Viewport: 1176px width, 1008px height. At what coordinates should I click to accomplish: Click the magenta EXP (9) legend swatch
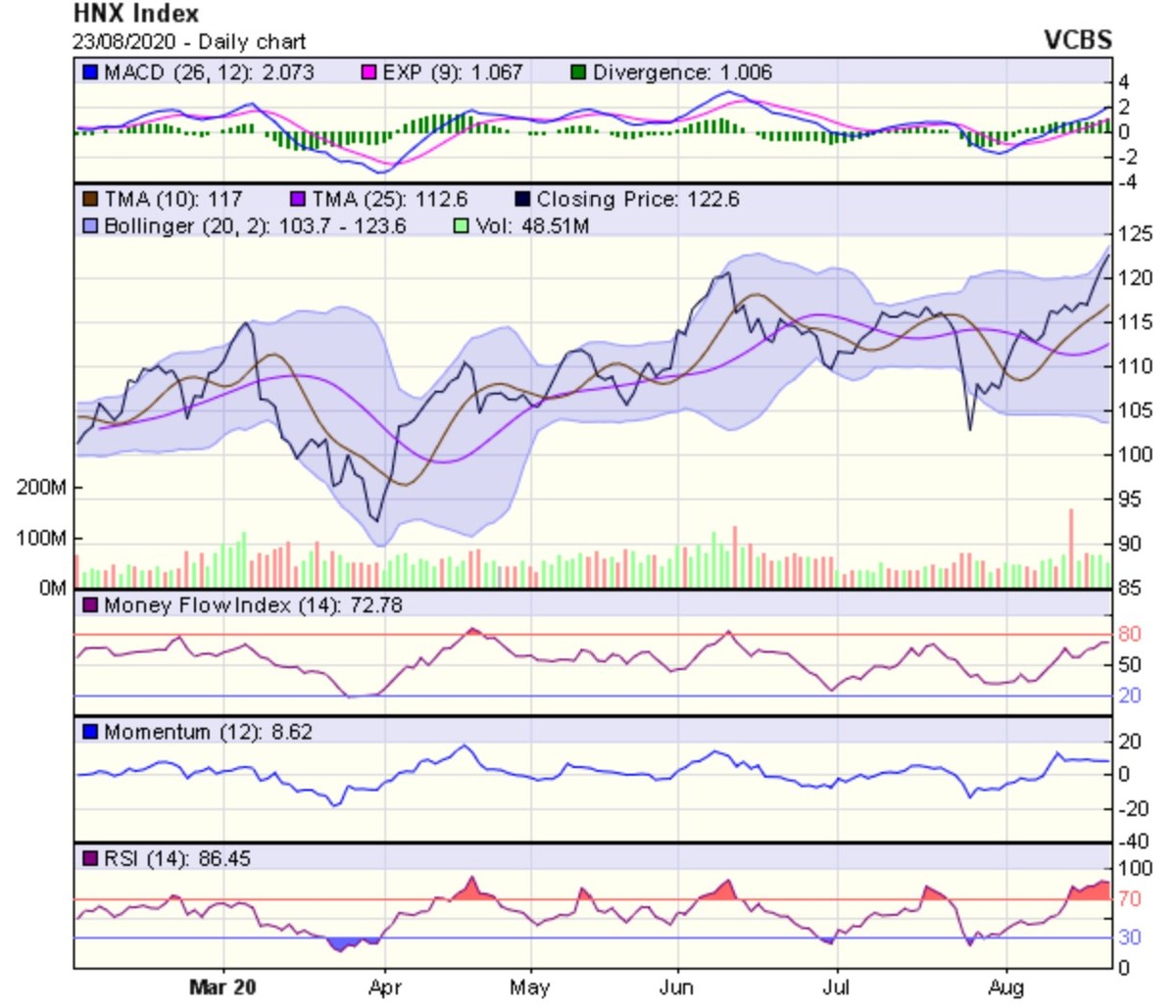point(369,72)
